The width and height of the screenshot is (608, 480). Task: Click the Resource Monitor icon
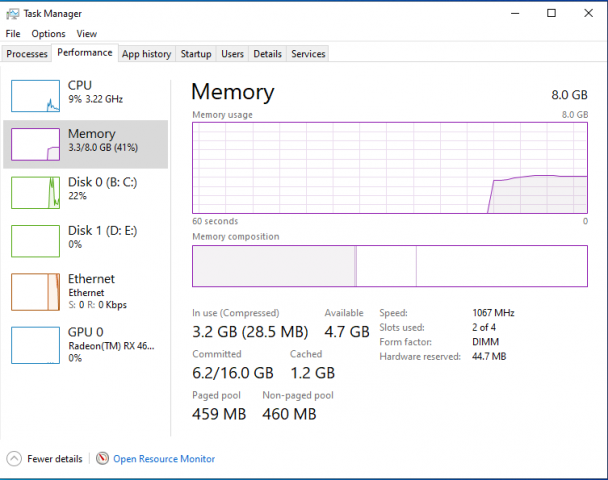[102, 459]
